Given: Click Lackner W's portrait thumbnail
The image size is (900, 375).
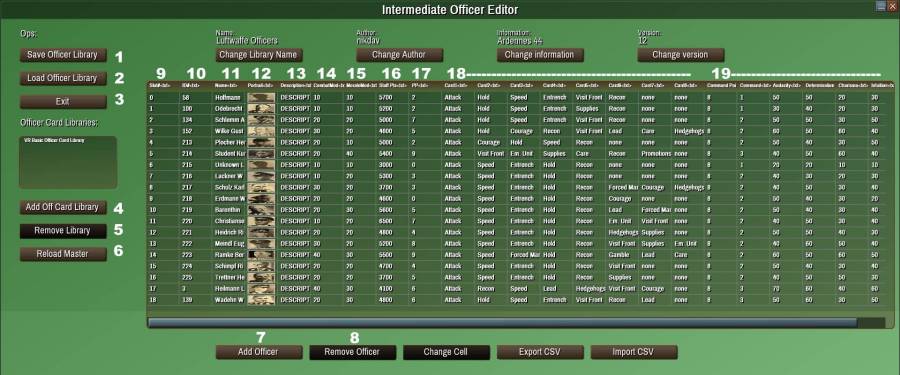Looking at the screenshot, I should pos(261,176).
